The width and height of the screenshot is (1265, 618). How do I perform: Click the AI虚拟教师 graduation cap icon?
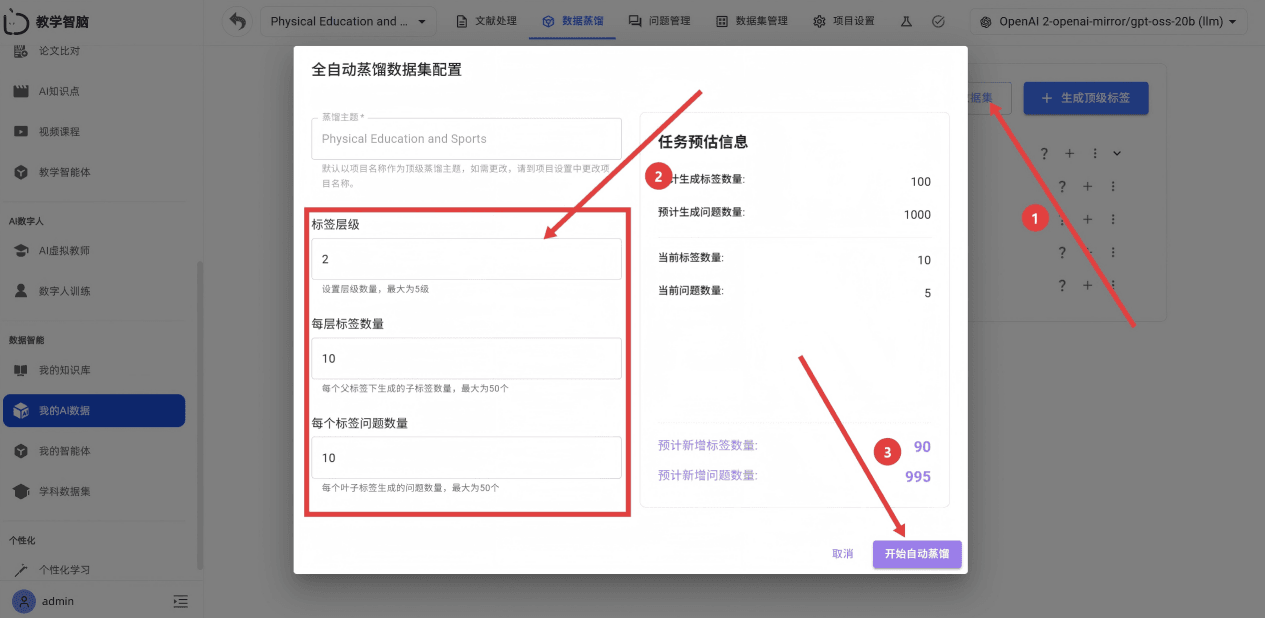pos(21,251)
